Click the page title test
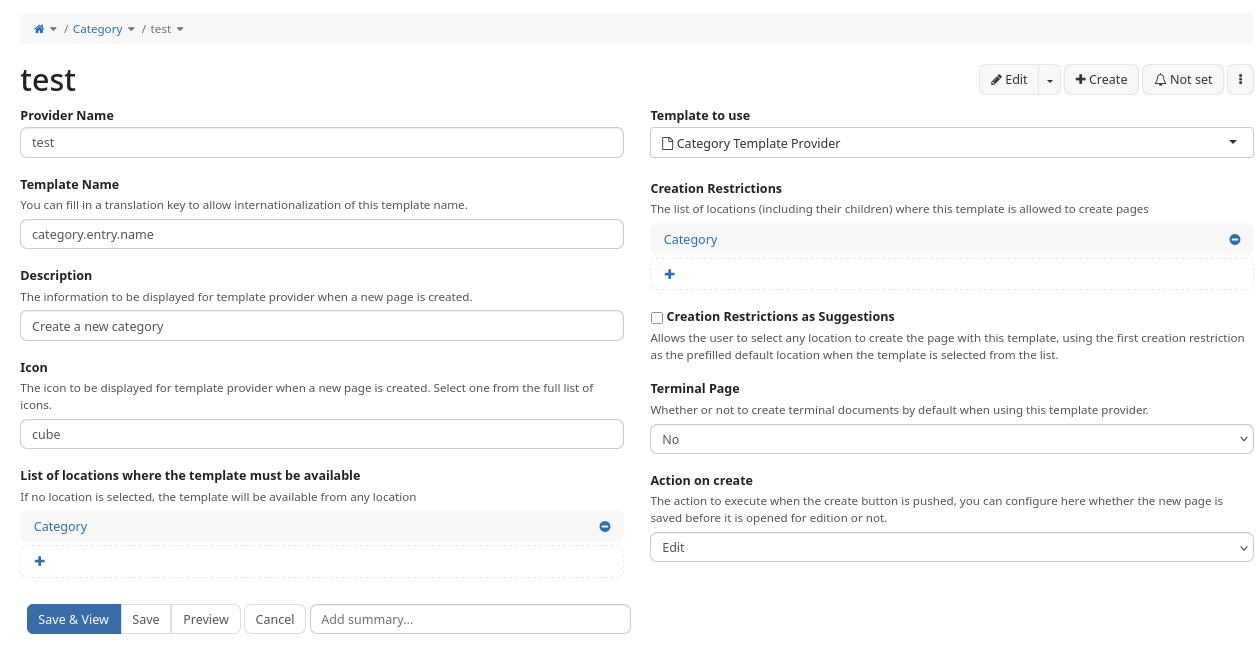Image resolution: width=1259 pixels, height=650 pixels. (48, 79)
